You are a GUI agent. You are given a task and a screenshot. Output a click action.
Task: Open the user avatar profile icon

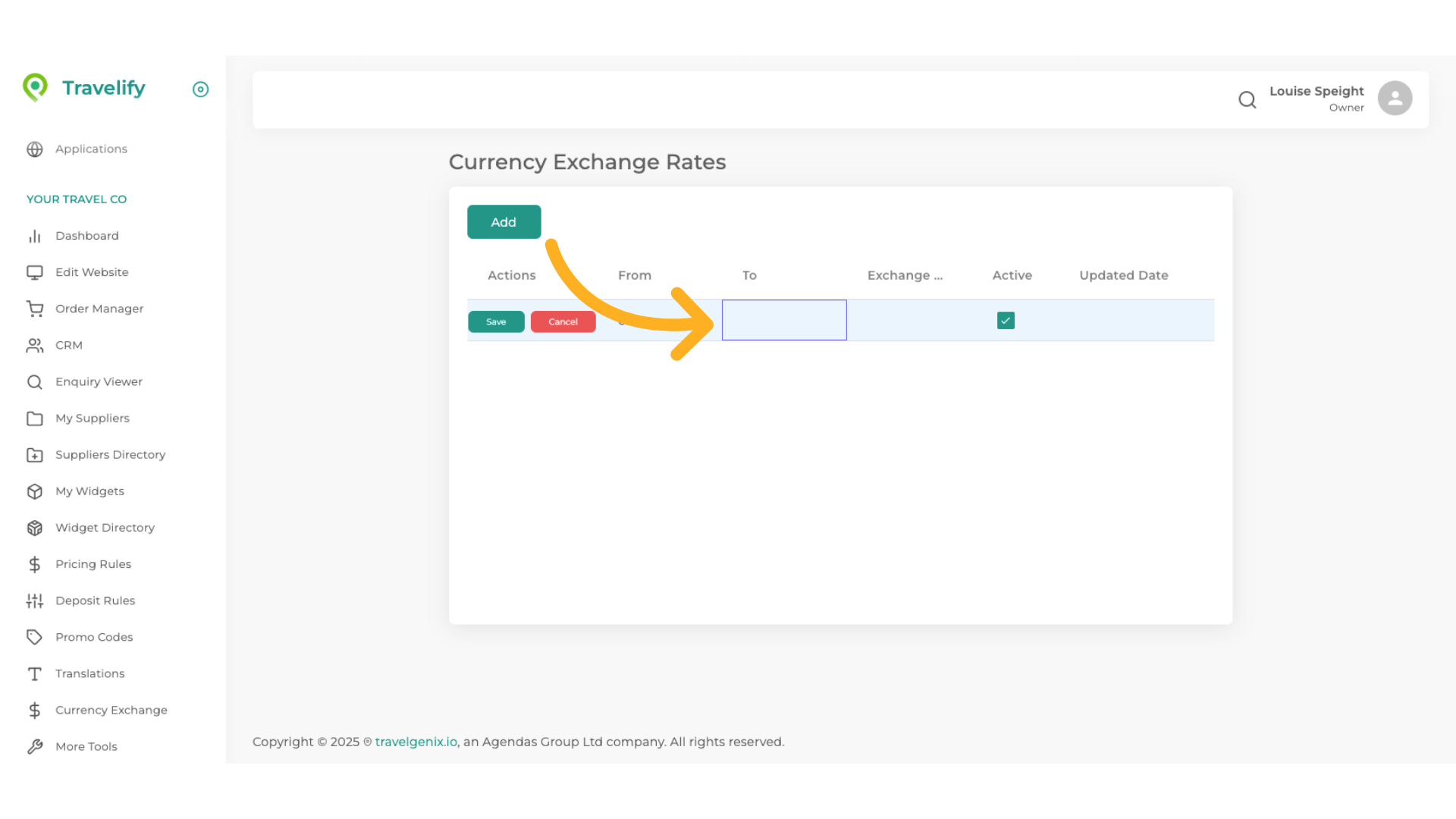1395,99
